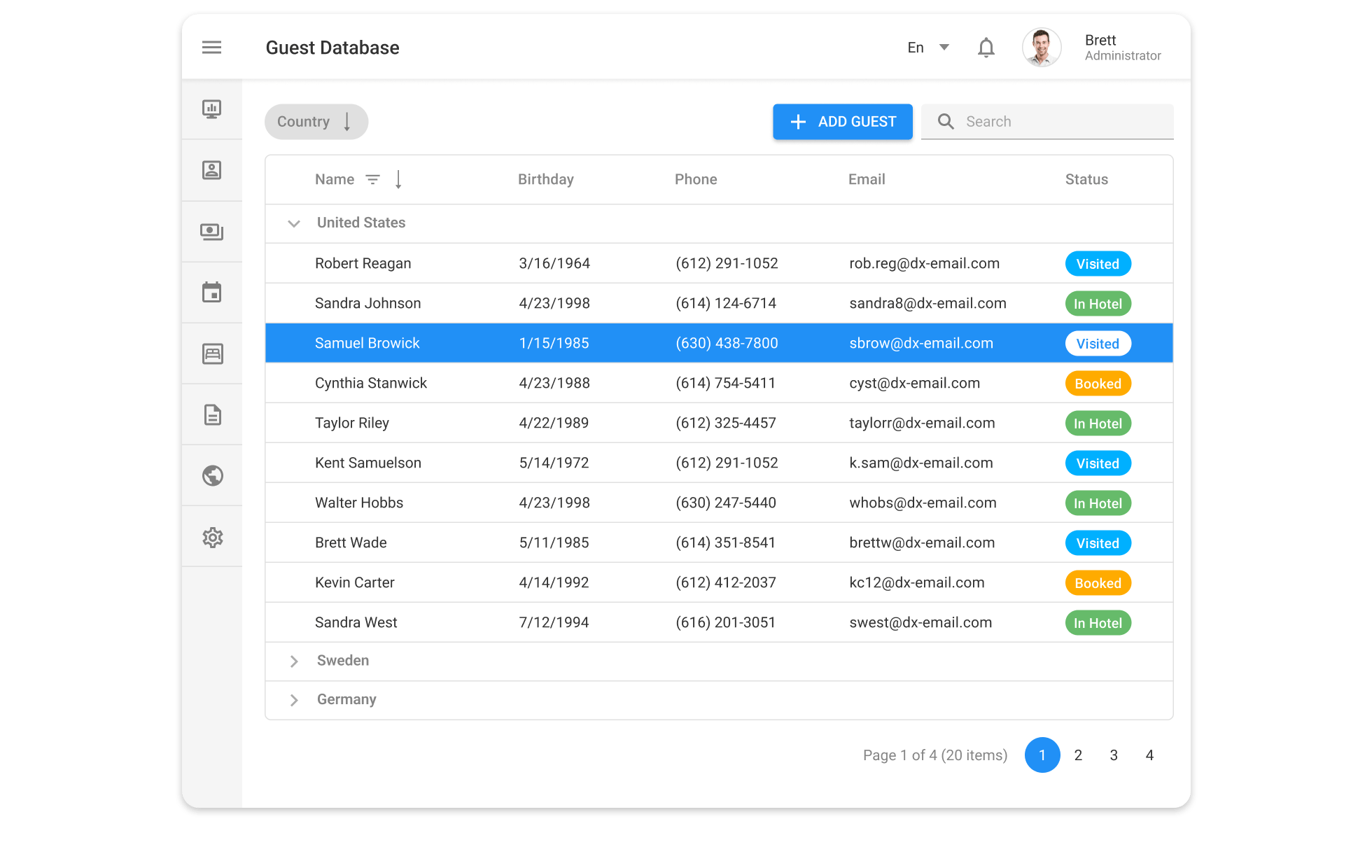The image size is (1372, 868).
Task: Expand the Germany group
Action: tap(294, 700)
